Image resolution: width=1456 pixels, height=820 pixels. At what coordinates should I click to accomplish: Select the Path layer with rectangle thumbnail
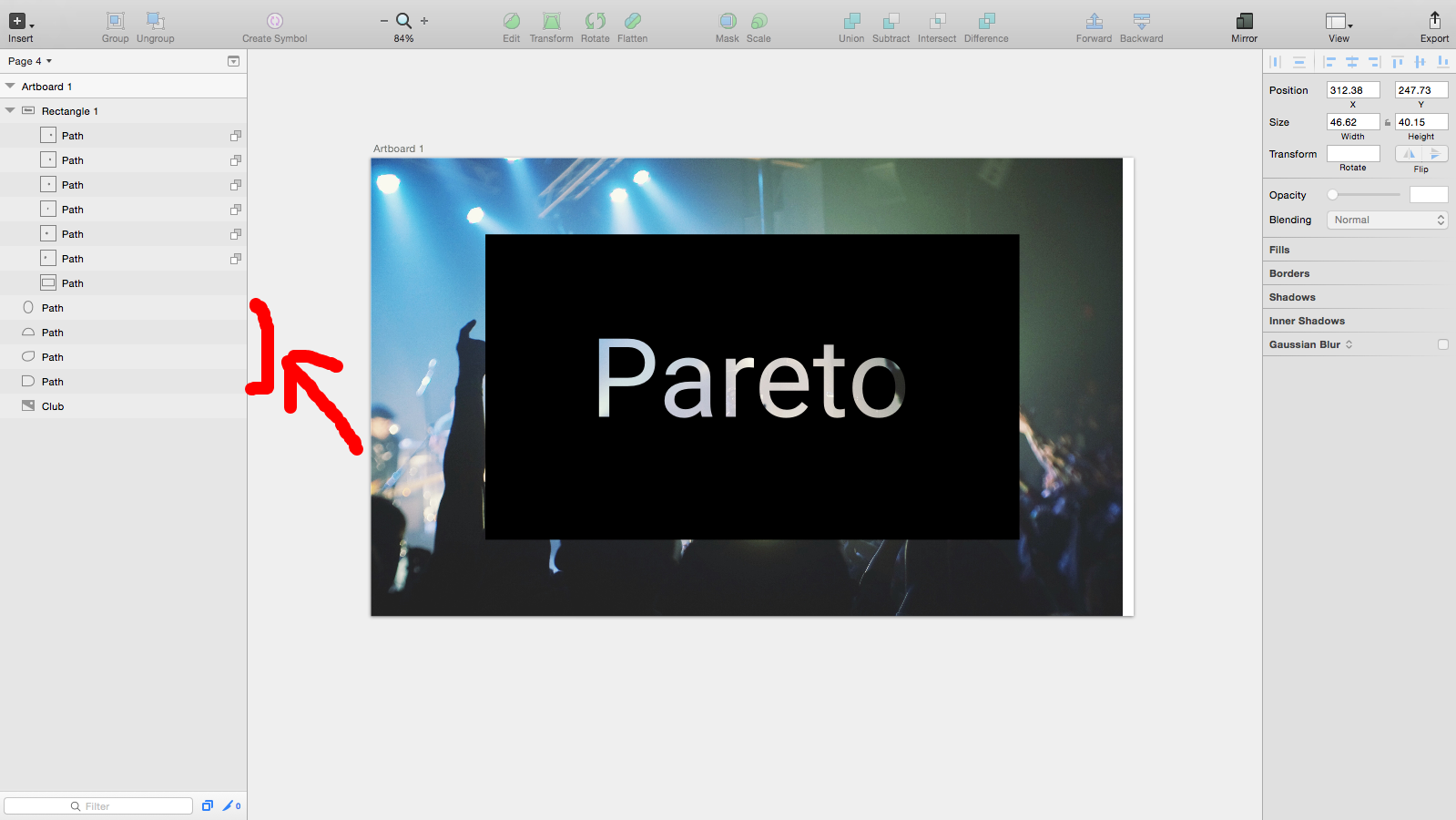coord(123,283)
